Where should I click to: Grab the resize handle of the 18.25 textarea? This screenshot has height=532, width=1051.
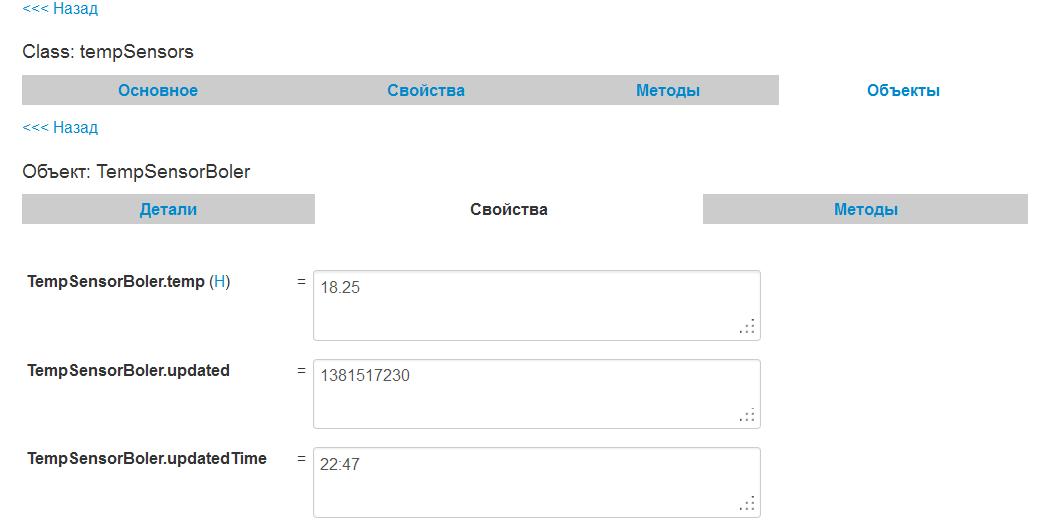click(x=748, y=327)
